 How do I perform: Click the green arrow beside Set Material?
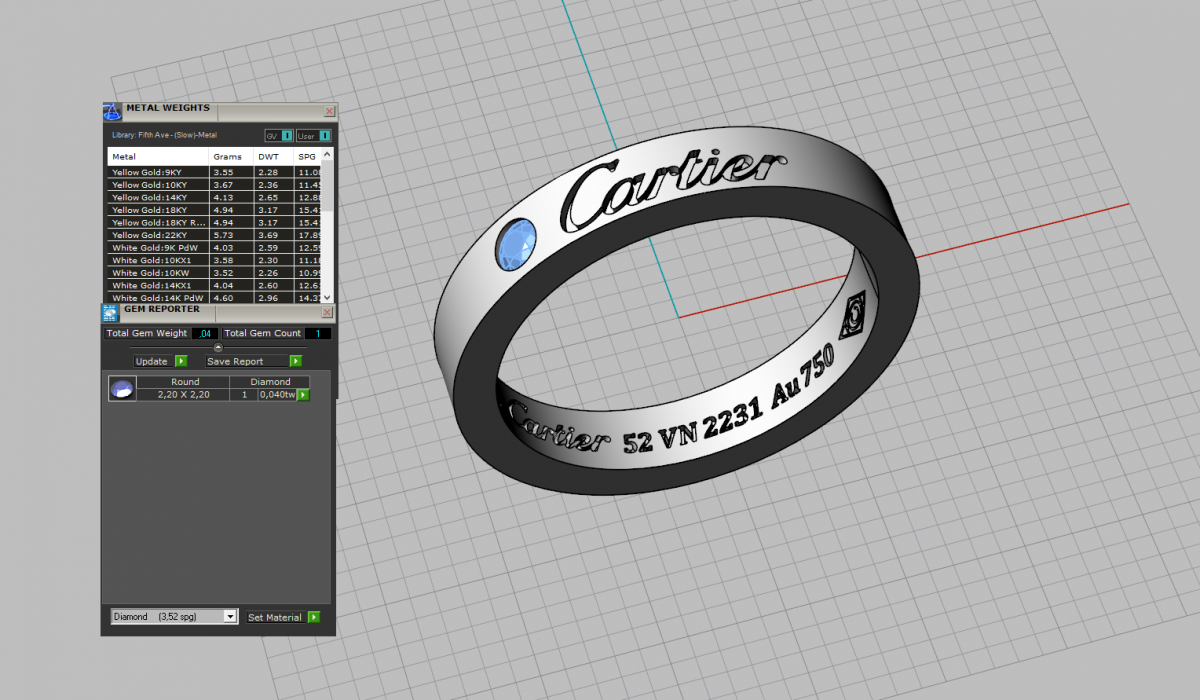[314, 617]
